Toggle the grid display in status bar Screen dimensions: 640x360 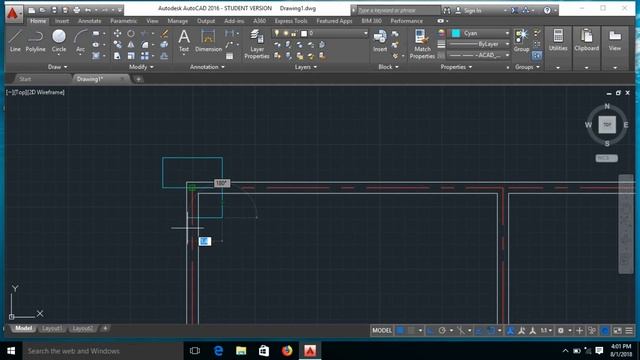[400, 331]
